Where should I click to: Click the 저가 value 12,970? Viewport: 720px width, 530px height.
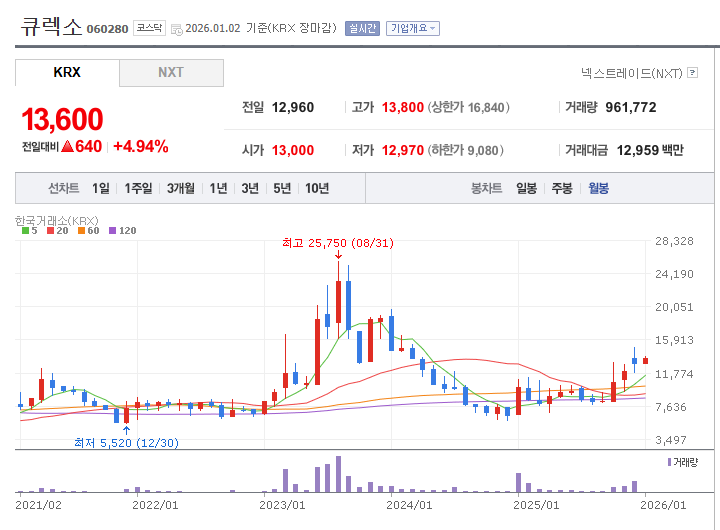click(403, 150)
